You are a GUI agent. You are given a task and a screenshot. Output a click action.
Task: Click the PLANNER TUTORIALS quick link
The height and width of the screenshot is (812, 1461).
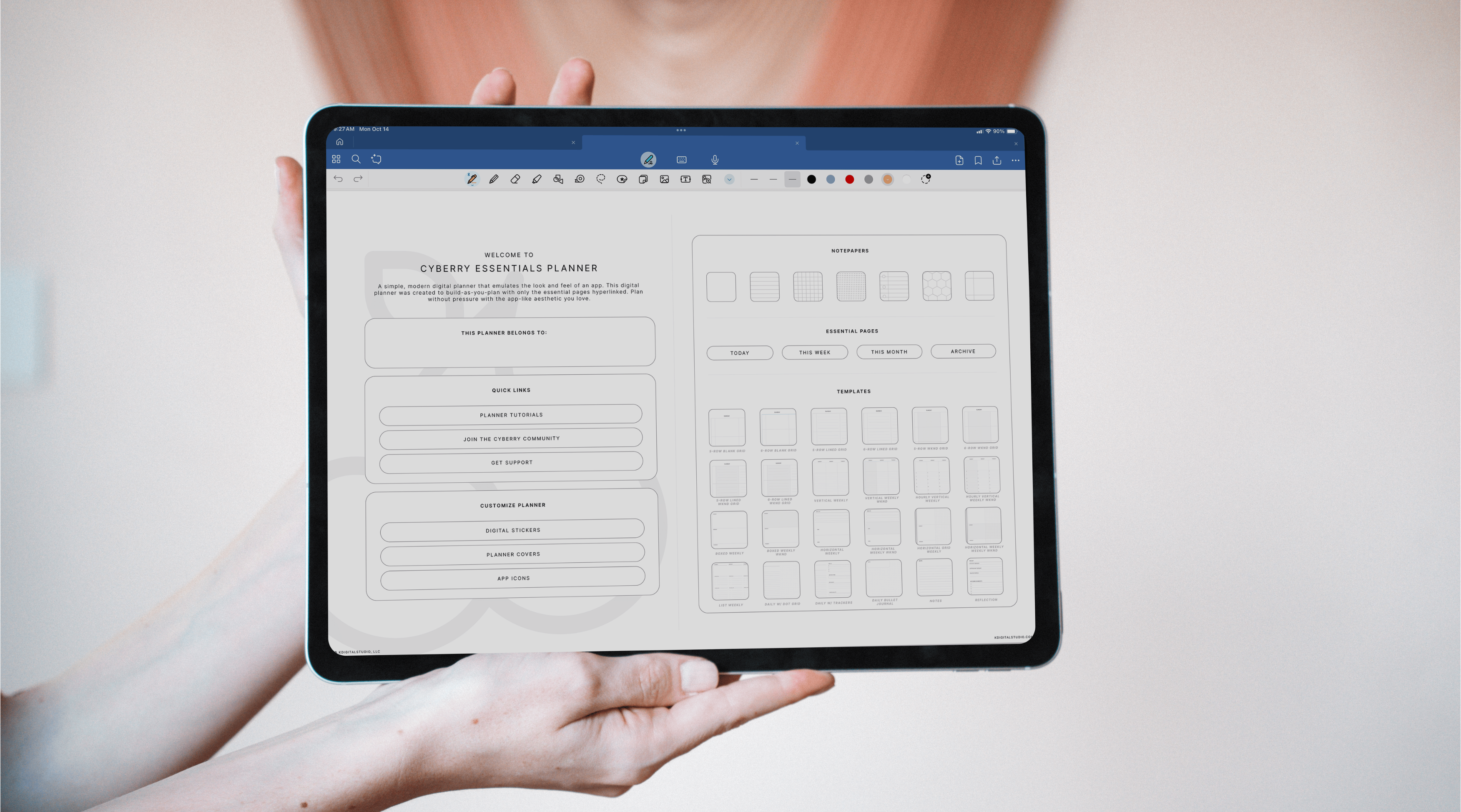pos(511,415)
